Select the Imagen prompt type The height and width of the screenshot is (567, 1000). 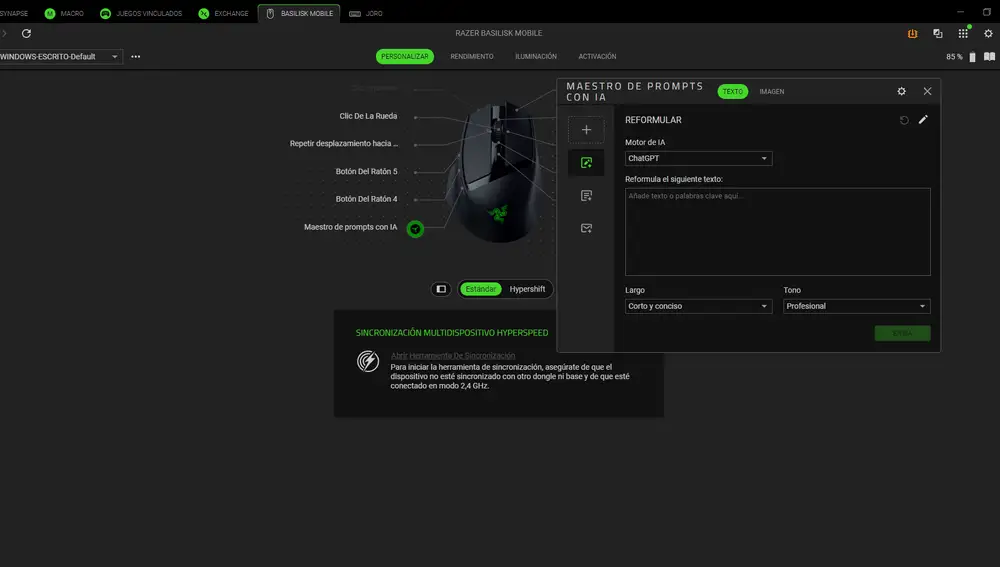[772, 92]
